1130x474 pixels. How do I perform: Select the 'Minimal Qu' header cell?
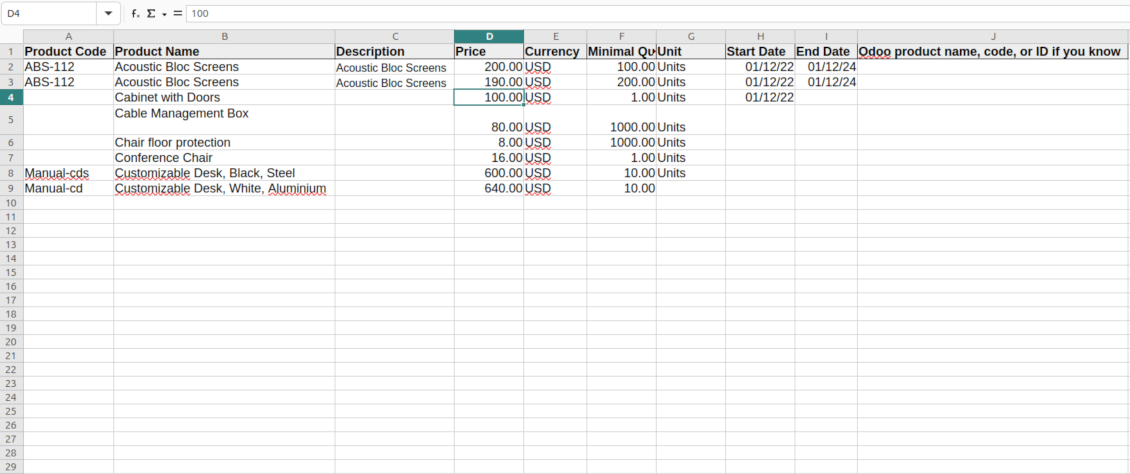coord(621,52)
